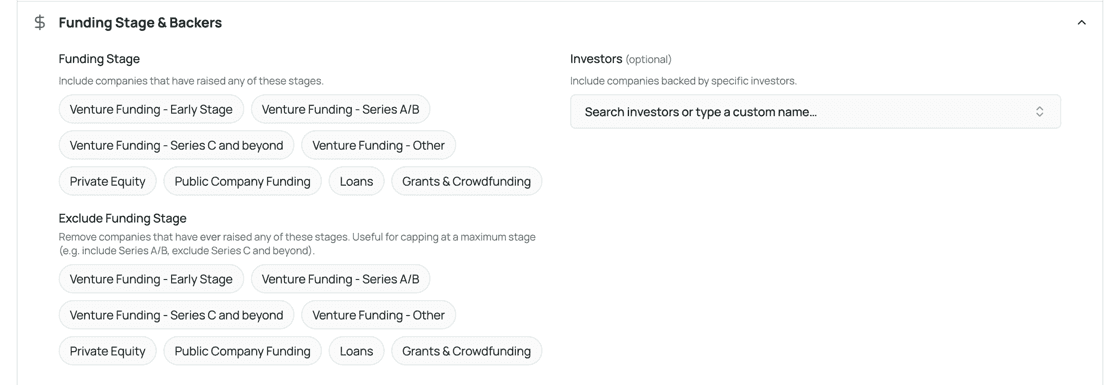Viewport: 1120px width, 385px height.
Task: Toggle Private Equity in Funding Stage
Action: [x=107, y=181]
